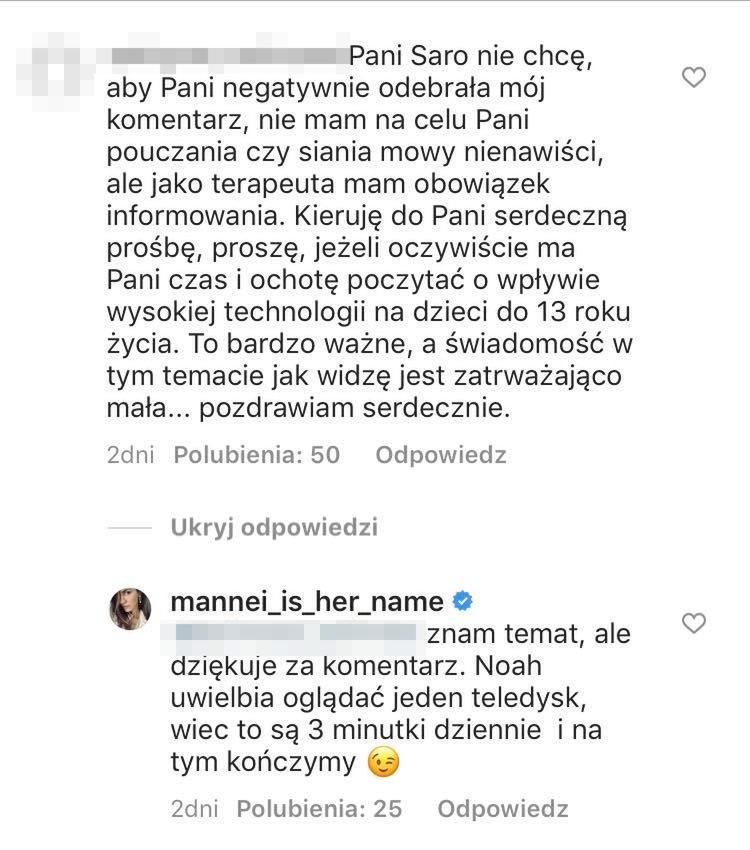This screenshot has width=750, height=850.
Task: Click the winking emoji in the reply
Action: tap(385, 763)
